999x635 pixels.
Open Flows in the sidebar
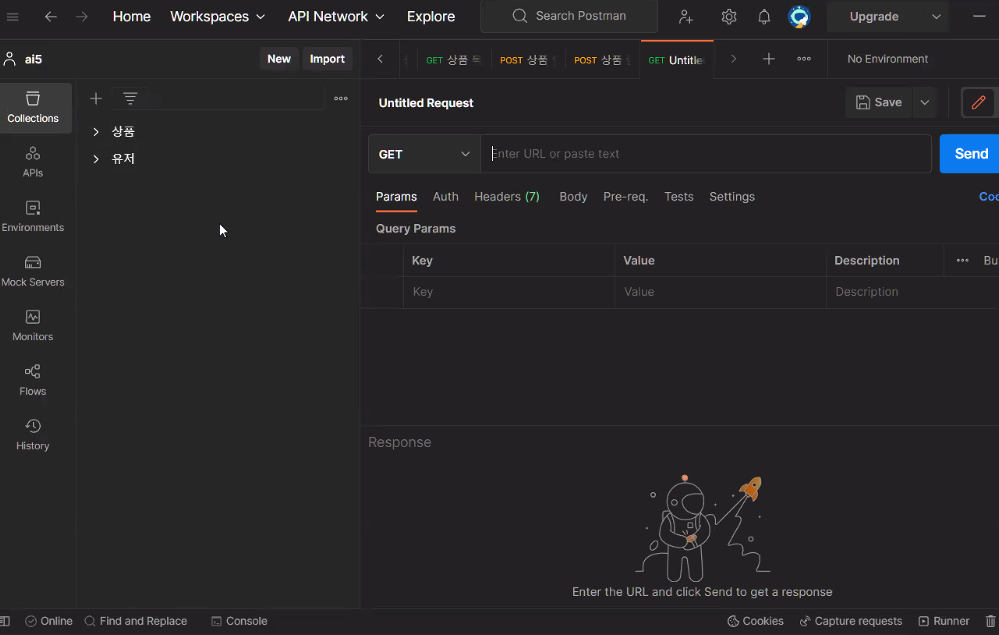(x=33, y=380)
